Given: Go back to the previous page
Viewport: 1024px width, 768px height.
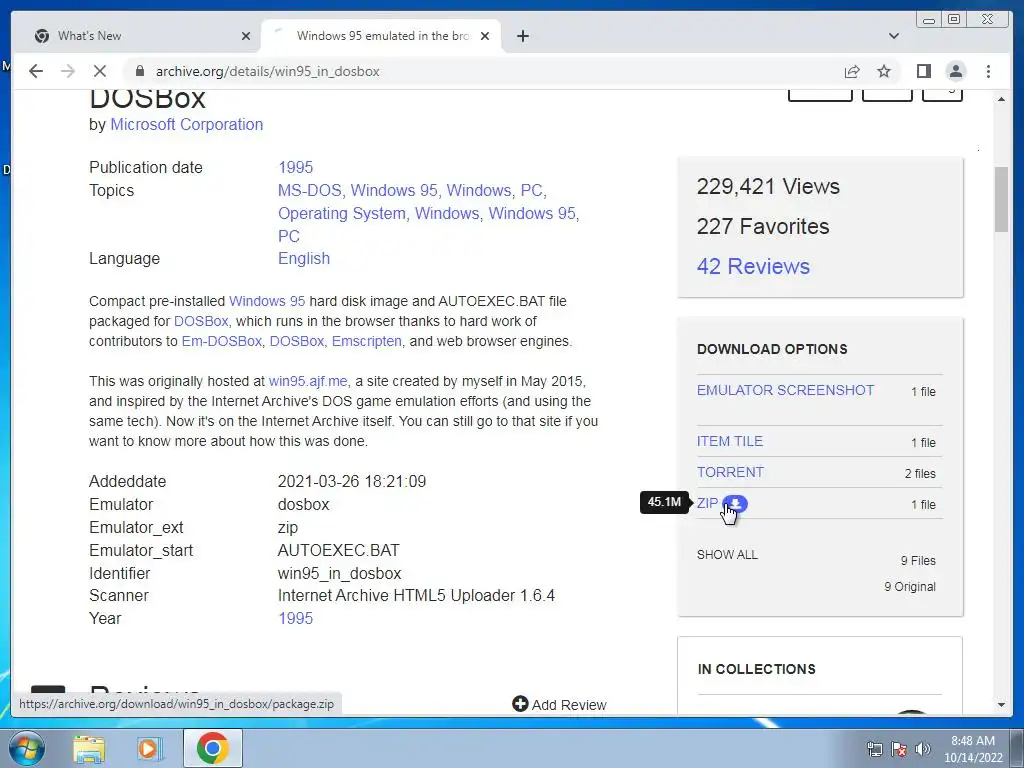Looking at the screenshot, I should coord(36,71).
